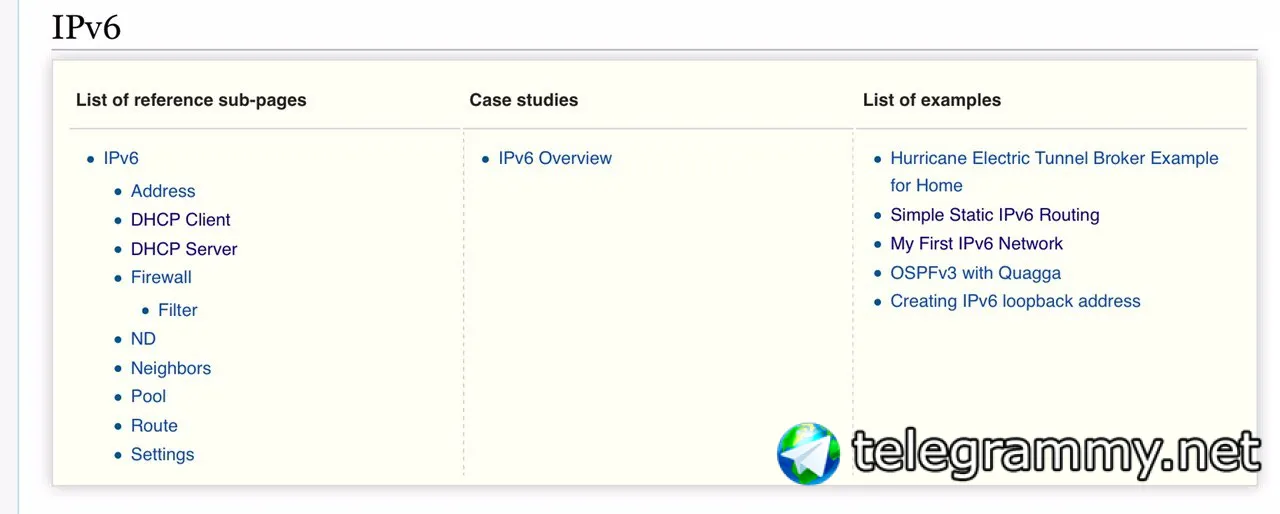Visit the Neighbors page
This screenshot has width=1280, height=514.
[x=171, y=368]
